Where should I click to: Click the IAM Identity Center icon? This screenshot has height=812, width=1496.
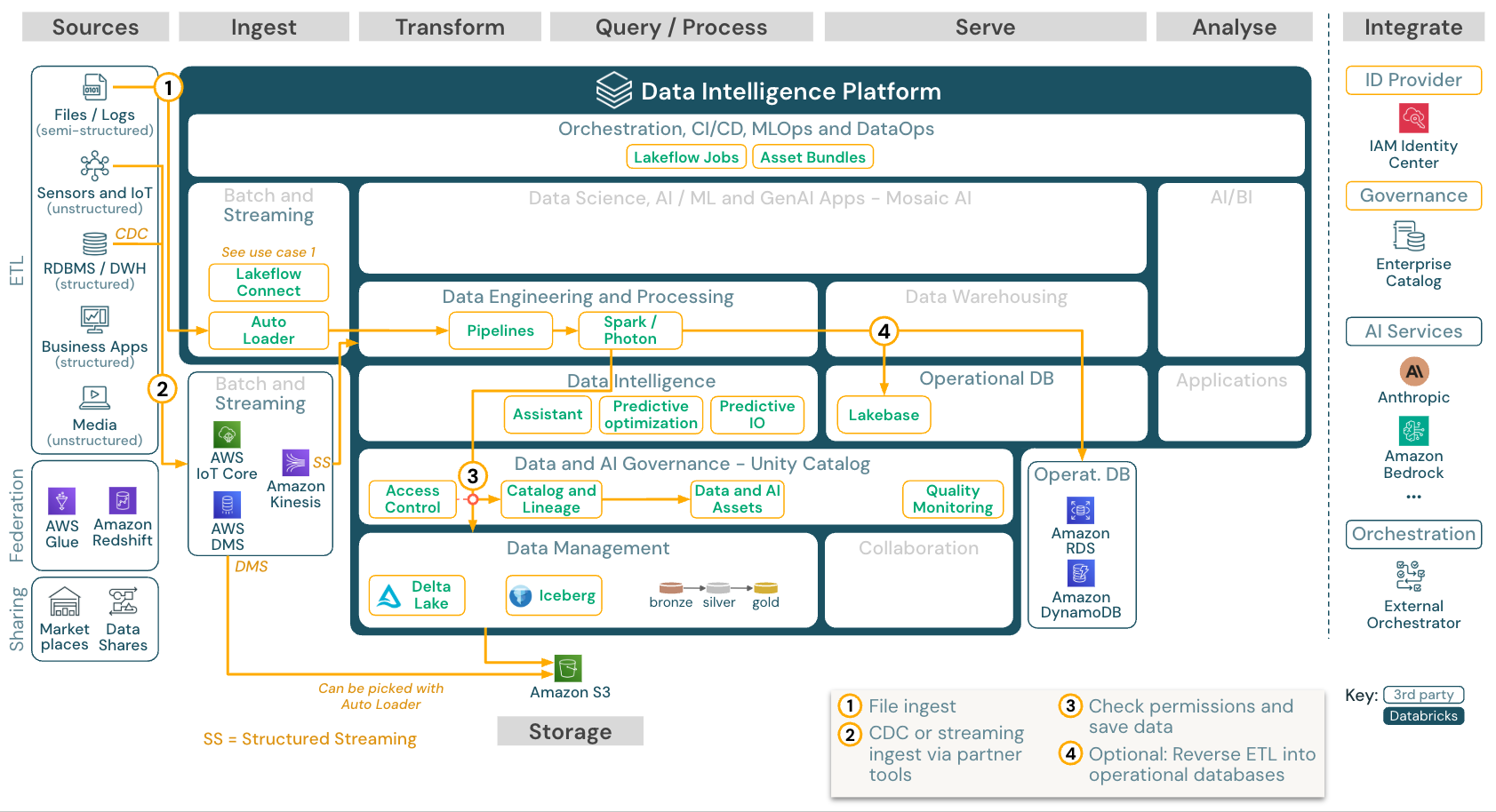(1413, 118)
